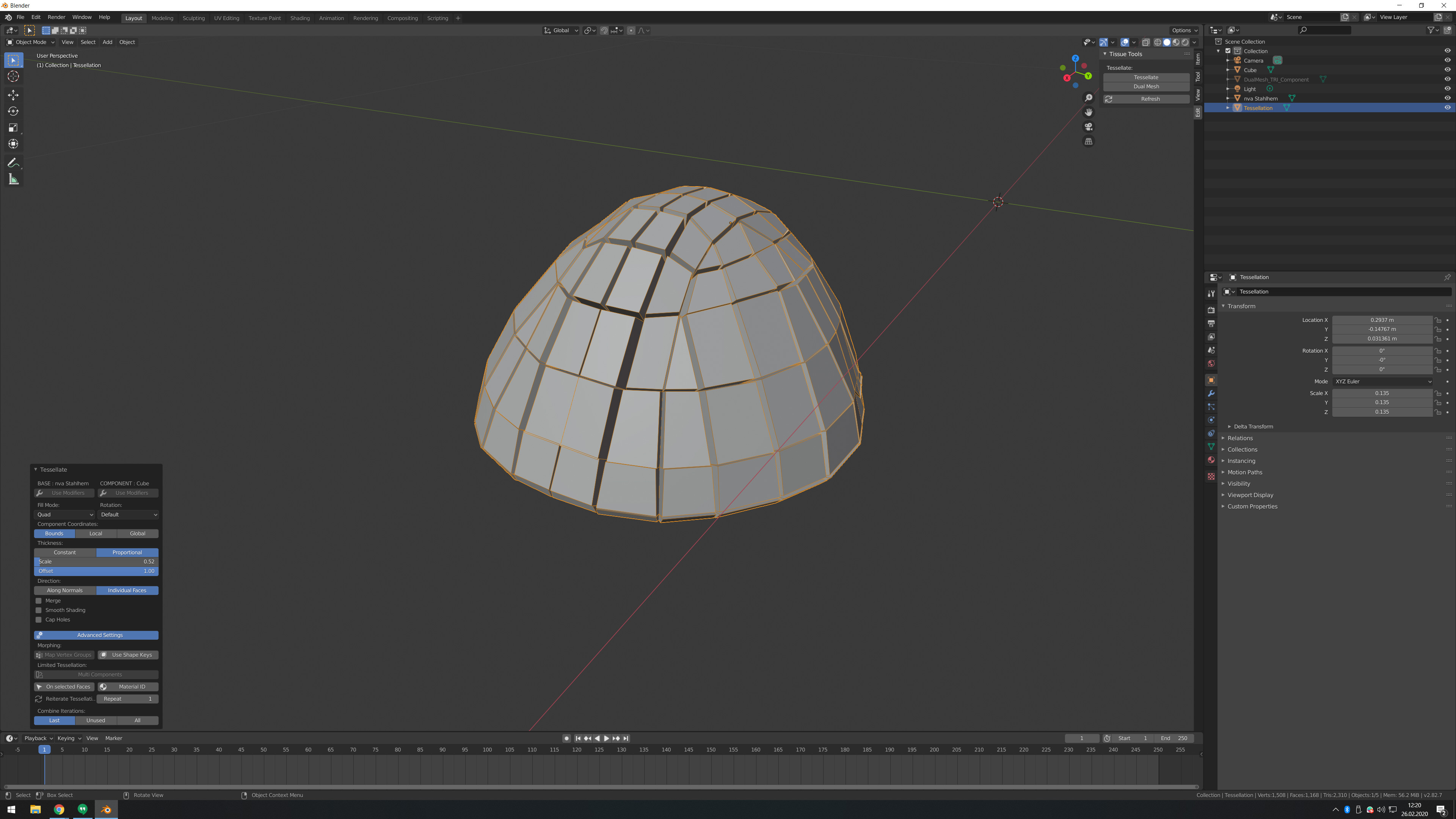Select the Scale tool
Screen dimensions: 1456x819
pos(13,128)
